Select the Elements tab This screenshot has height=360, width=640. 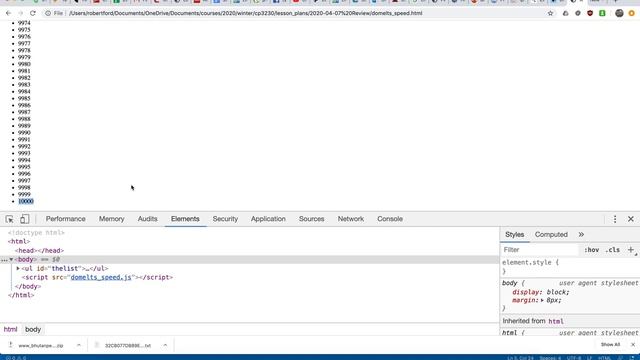tap(185, 219)
